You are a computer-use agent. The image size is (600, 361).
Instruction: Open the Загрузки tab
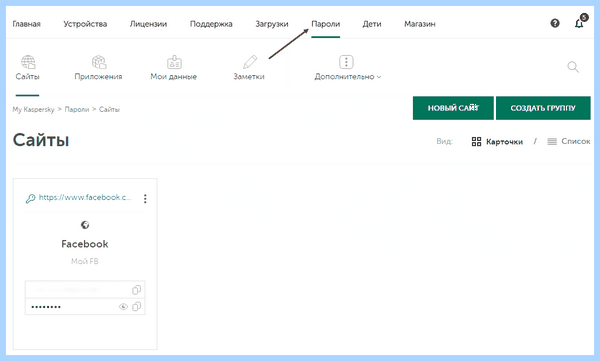click(x=272, y=24)
